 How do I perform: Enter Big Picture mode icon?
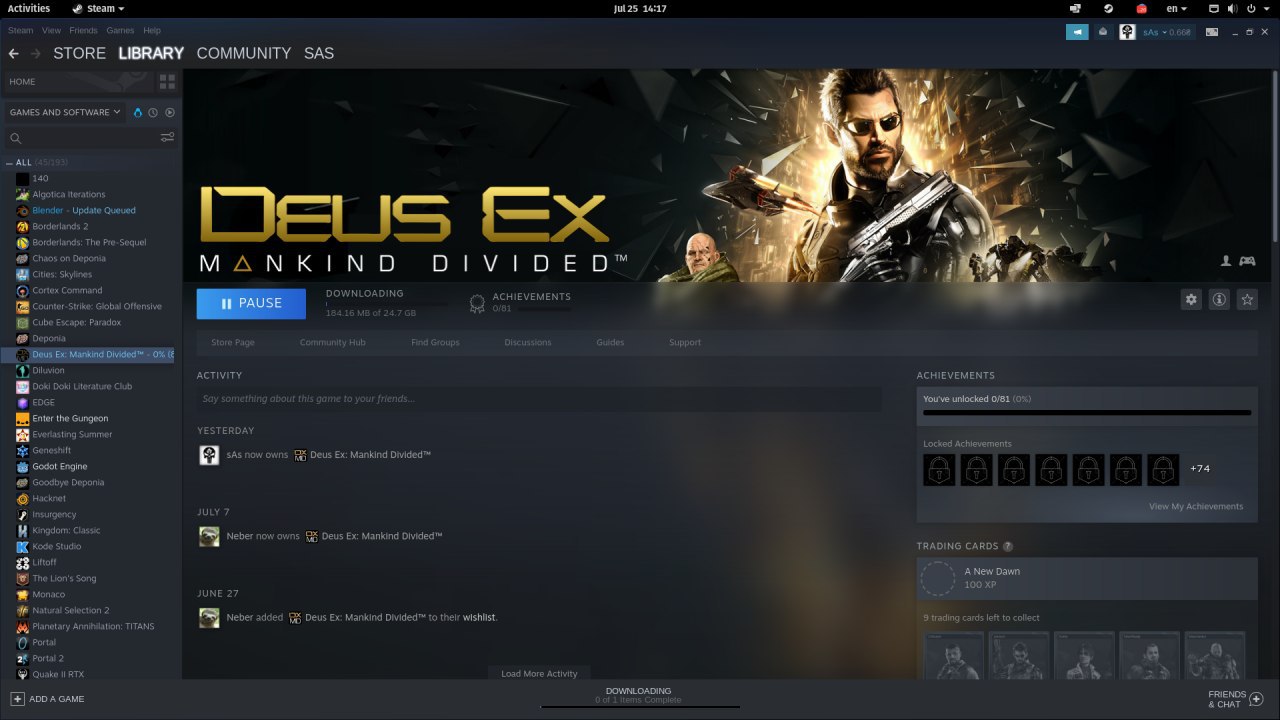1211,32
